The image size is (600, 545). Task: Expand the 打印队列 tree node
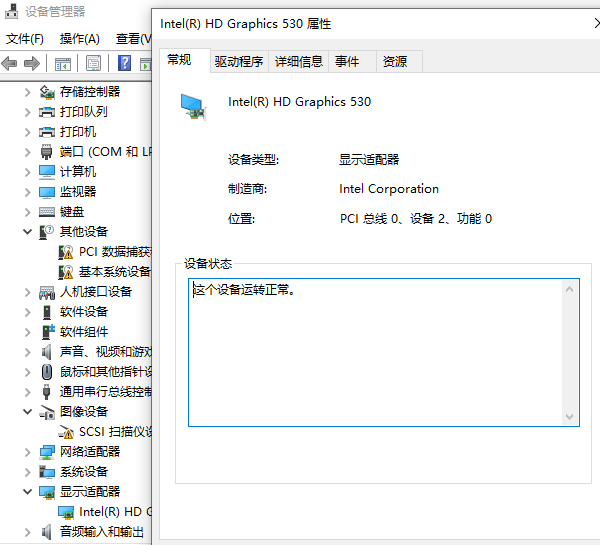tap(28, 112)
